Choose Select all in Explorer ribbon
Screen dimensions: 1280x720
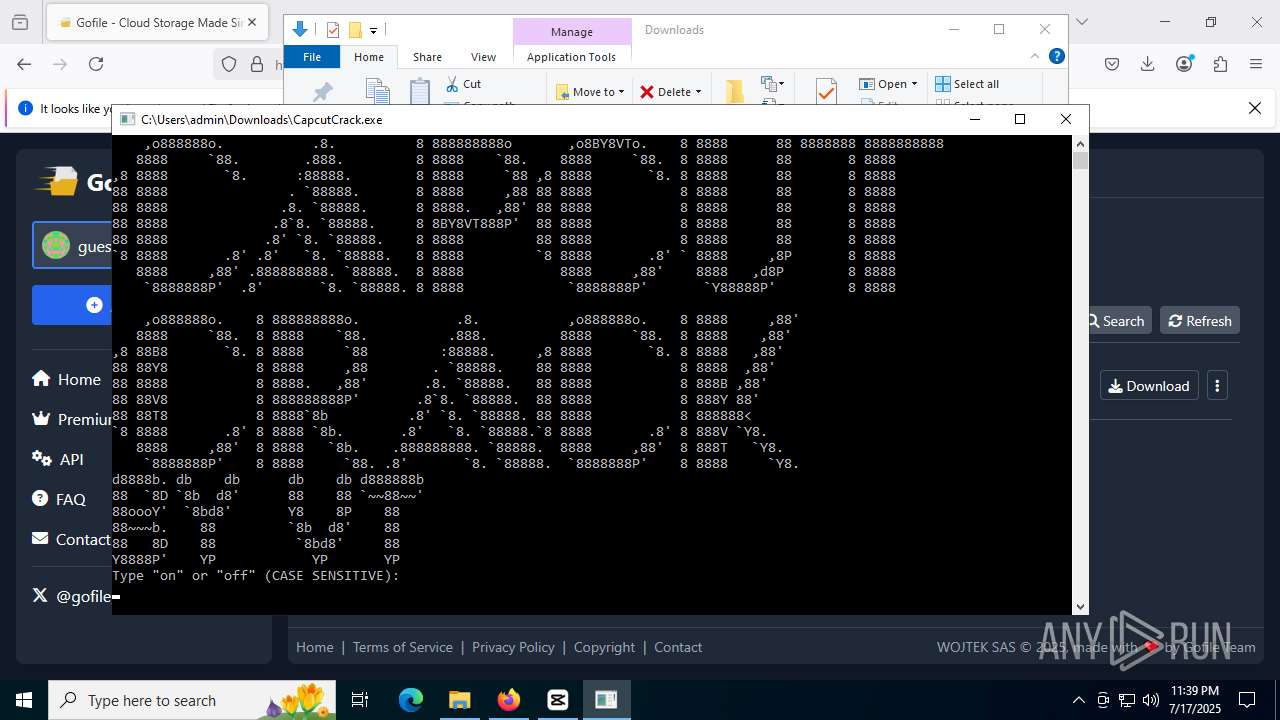pyautogui.click(x=967, y=84)
